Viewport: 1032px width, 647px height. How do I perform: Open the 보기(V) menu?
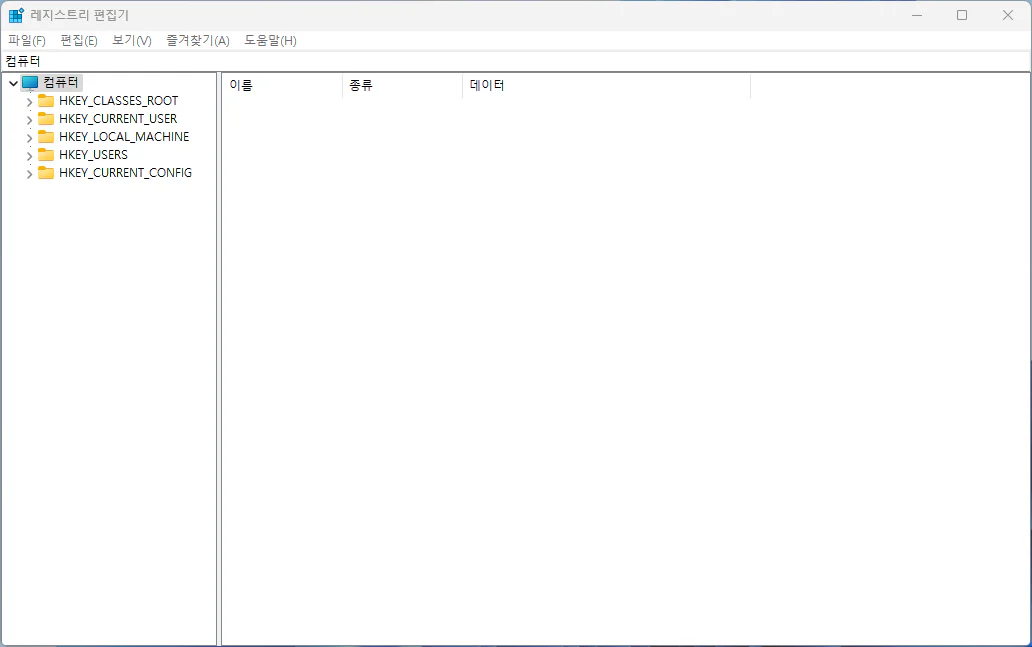(132, 41)
